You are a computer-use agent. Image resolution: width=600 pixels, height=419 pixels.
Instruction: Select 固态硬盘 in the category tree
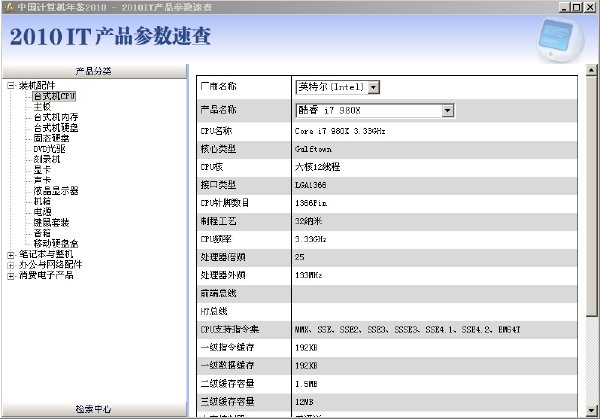(x=51, y=138)
